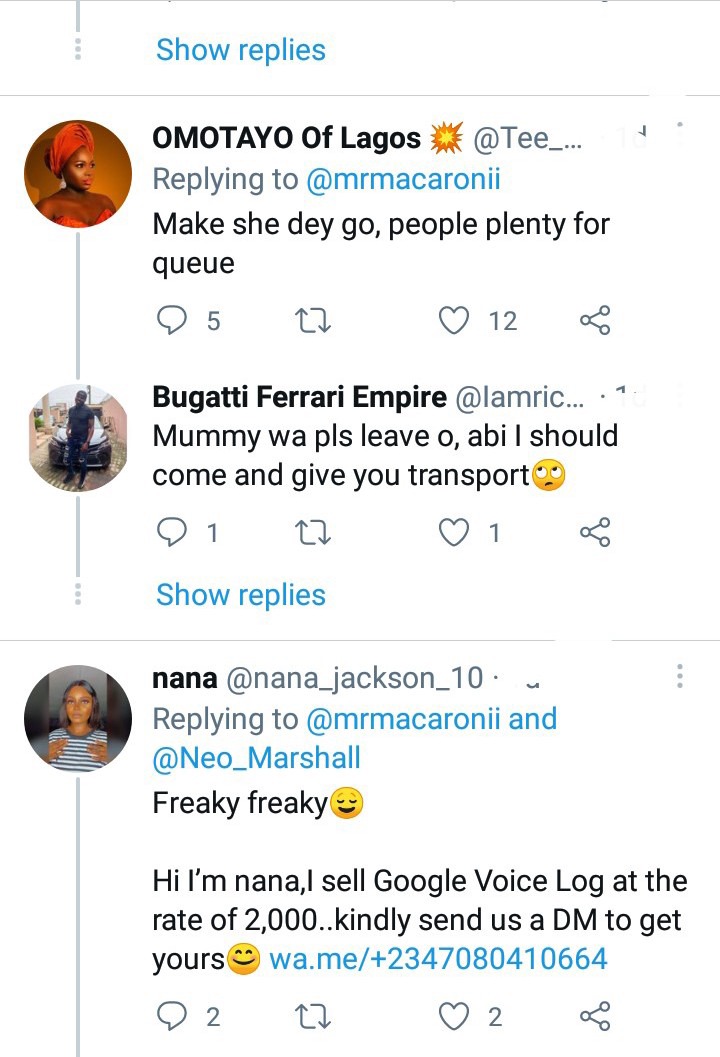Retweet the 'people plenty for queue' tweet
720x1057 pixels.
pyautogui.click(x=313, y=321)
